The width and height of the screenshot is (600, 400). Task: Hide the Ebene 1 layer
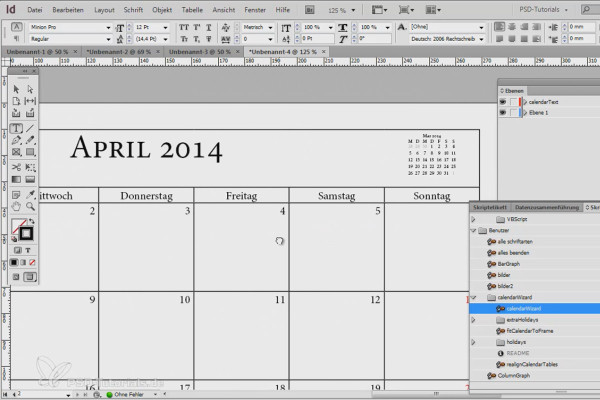503,113
